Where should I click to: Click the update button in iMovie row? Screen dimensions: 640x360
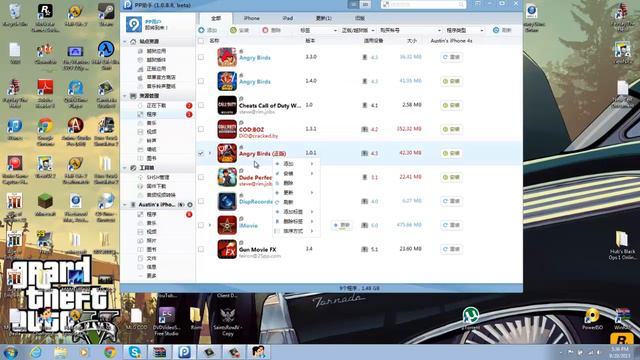342,225
